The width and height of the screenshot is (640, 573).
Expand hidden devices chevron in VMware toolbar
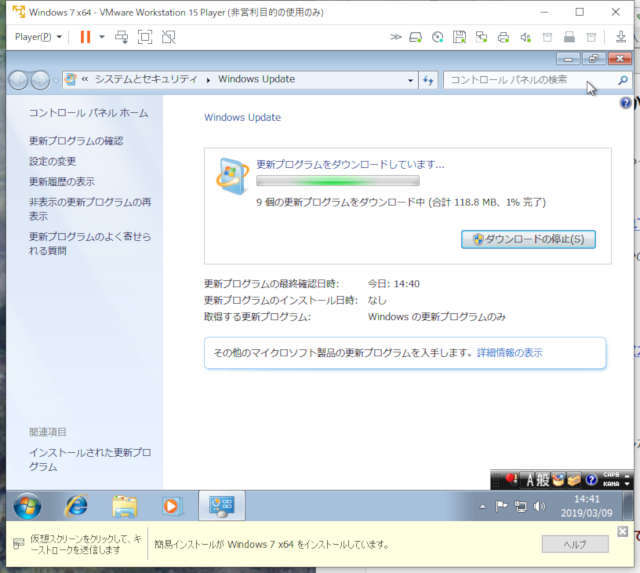pos(395,37)
